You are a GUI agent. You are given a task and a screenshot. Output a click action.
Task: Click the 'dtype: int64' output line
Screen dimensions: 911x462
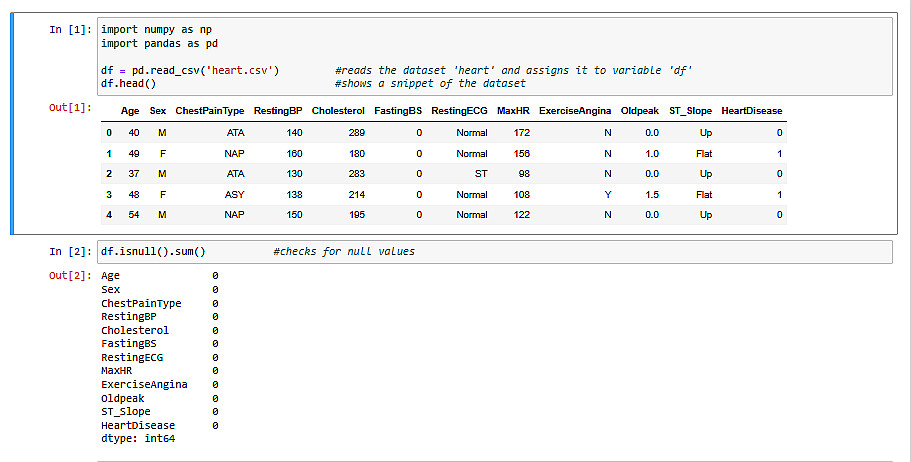pos(138,439)
